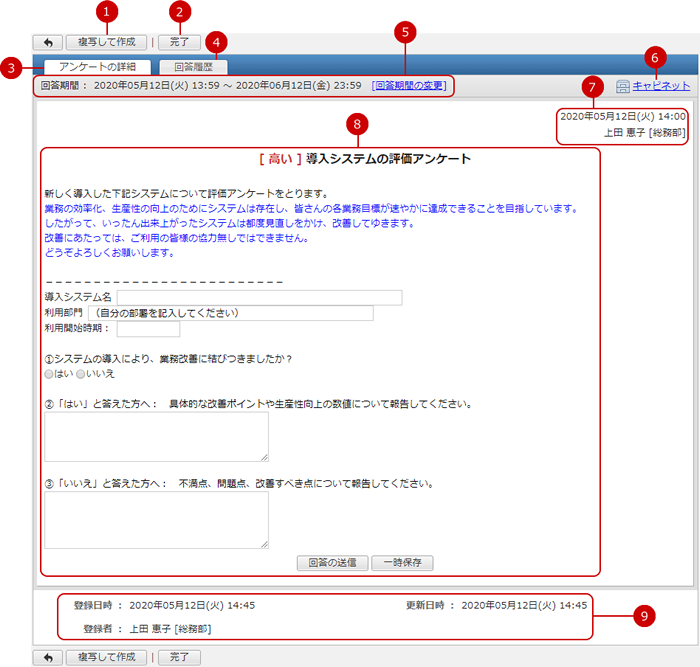Choose the いいえ radio option
The image size is (700, 667).
81,374
